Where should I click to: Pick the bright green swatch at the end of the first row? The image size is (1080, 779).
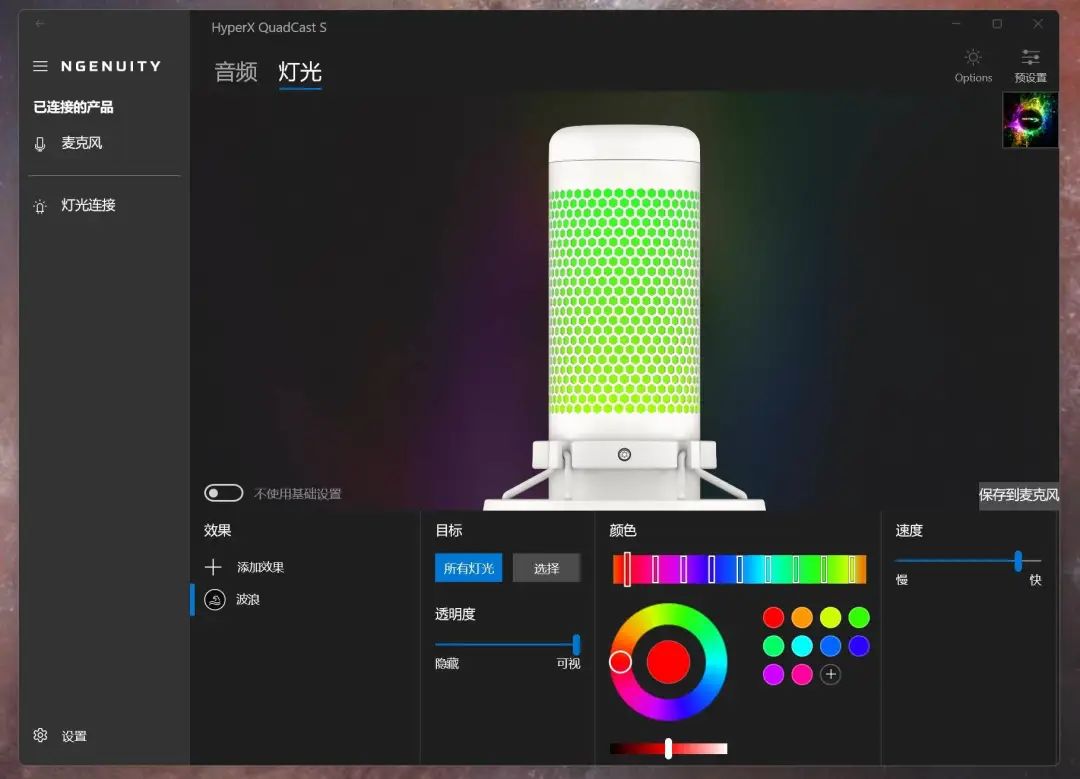click(x=859, y=617)
